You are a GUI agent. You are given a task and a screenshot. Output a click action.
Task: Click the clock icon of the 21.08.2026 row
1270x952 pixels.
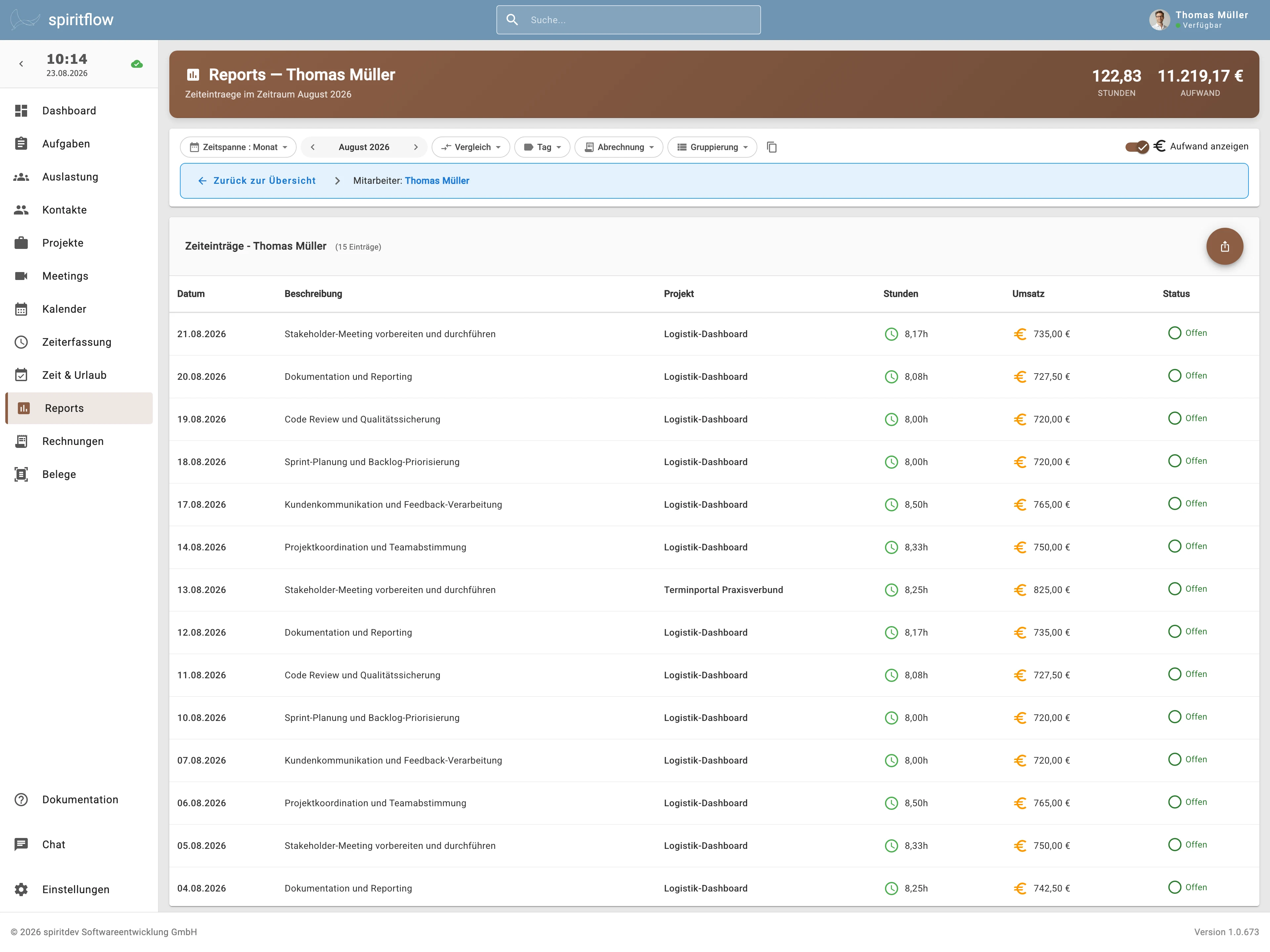[x=891, y=334]
